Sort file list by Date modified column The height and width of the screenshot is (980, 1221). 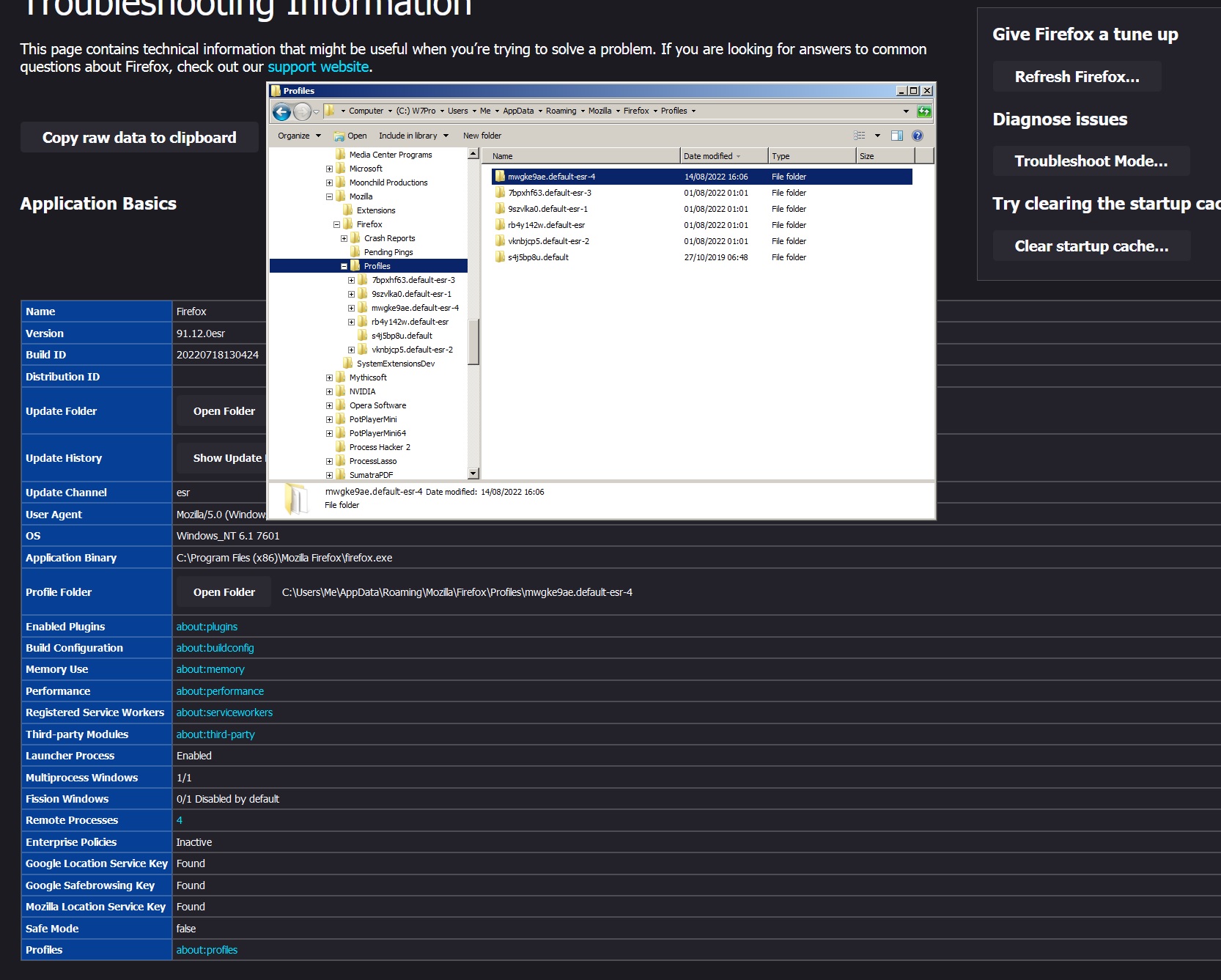723,156
